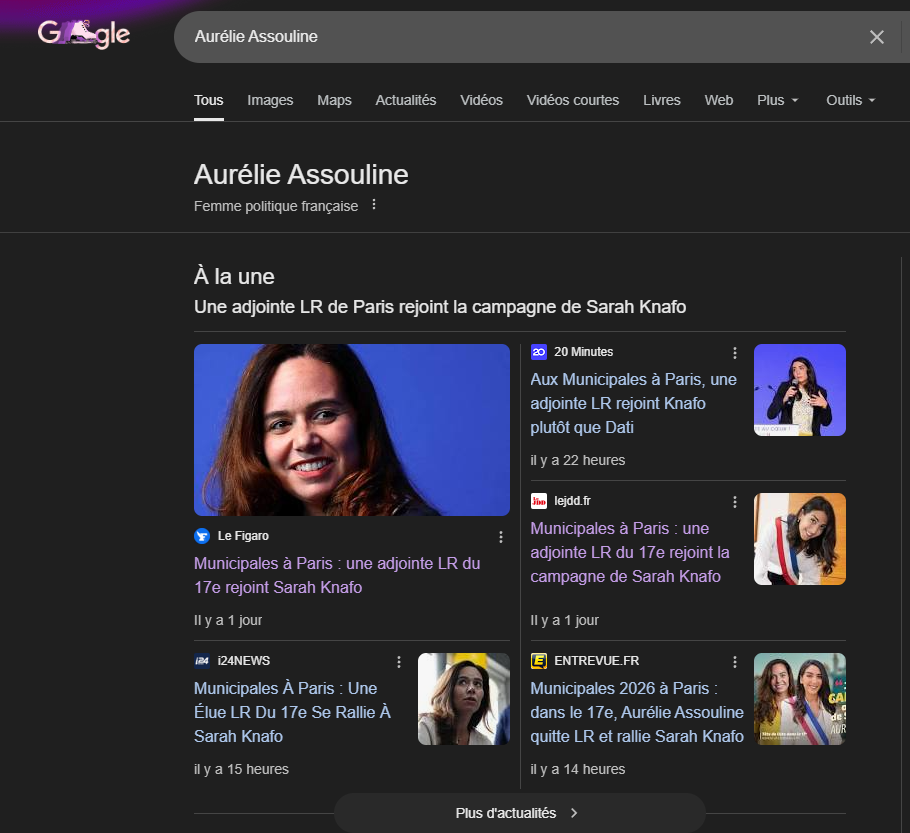Expand Plus d'actualités news section
This screenshot has width=910, height=833.
(x=518, y=813)
